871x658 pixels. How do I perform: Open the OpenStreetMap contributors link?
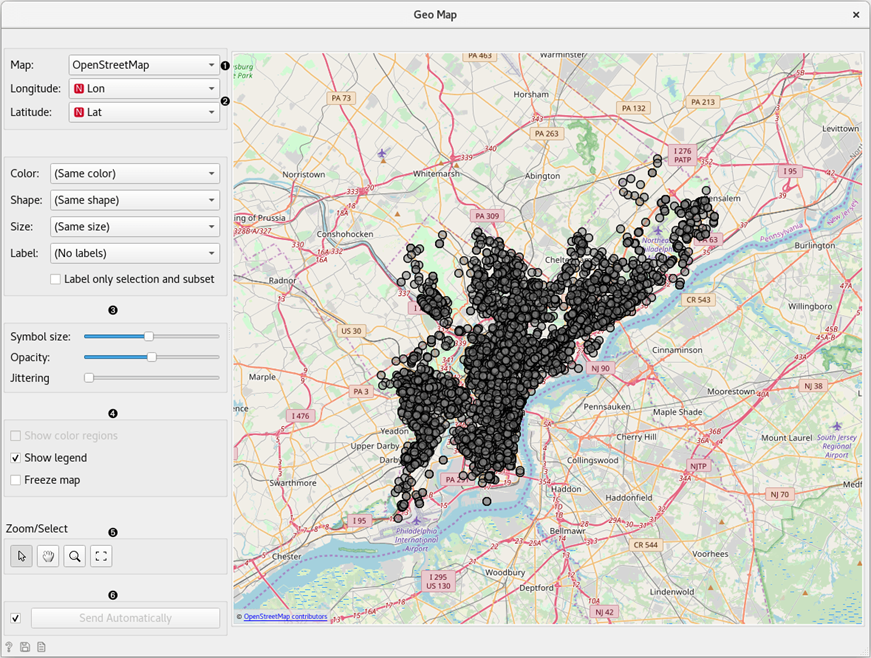coord(285,616)
